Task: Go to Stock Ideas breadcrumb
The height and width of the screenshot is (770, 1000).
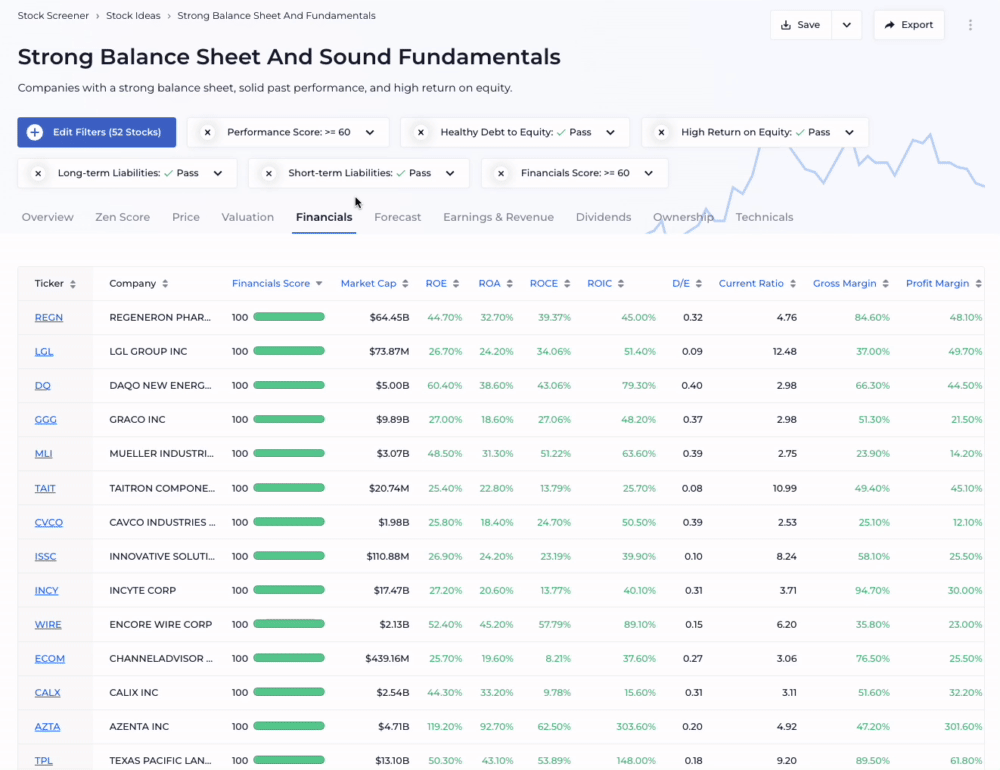Action: point(135,16)
